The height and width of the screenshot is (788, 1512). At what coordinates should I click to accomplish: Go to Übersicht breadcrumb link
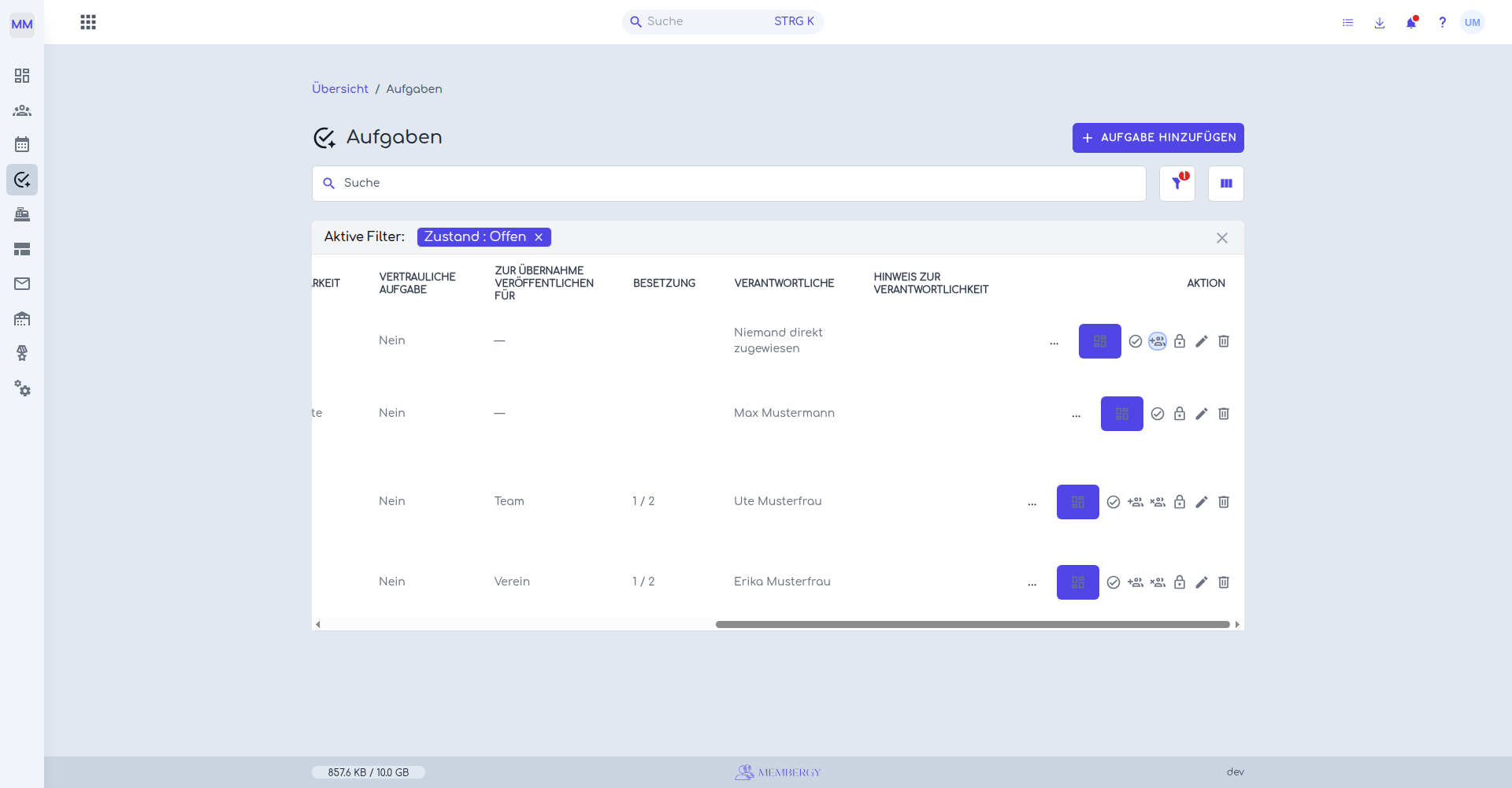point(340,89)
